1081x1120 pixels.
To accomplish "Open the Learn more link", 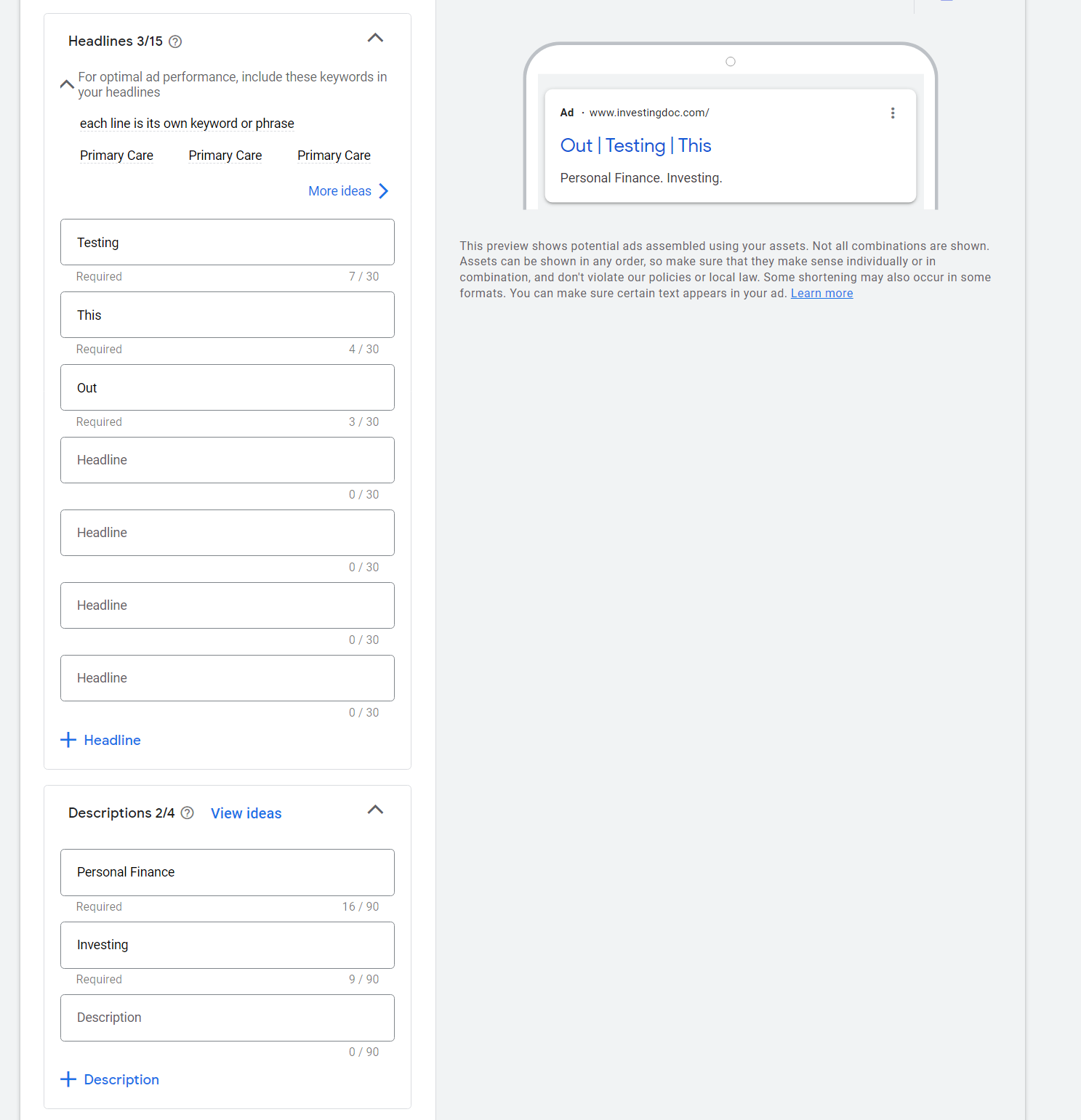I will click(x=821, y=294).
